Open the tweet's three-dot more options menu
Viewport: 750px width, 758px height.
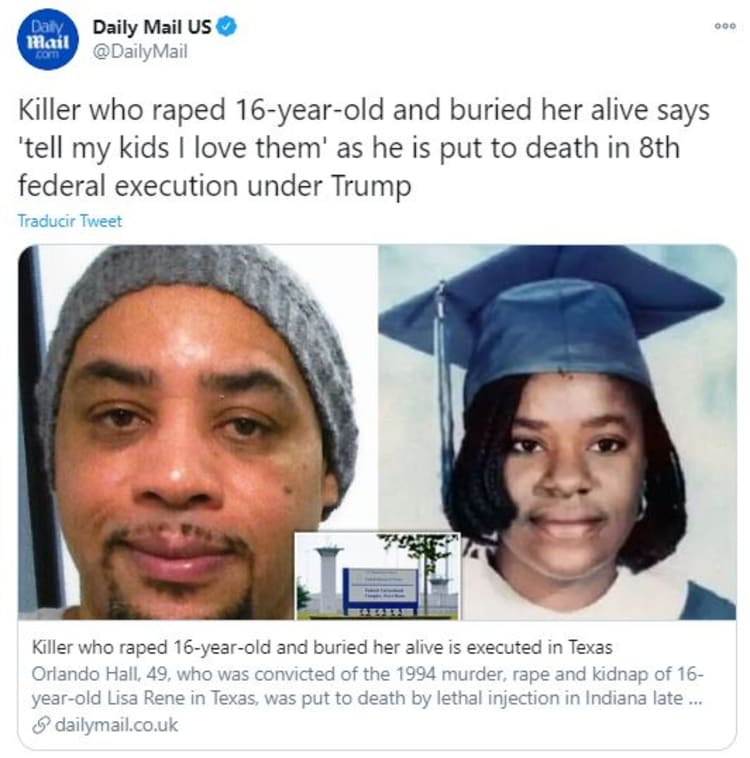pos(725,26)
